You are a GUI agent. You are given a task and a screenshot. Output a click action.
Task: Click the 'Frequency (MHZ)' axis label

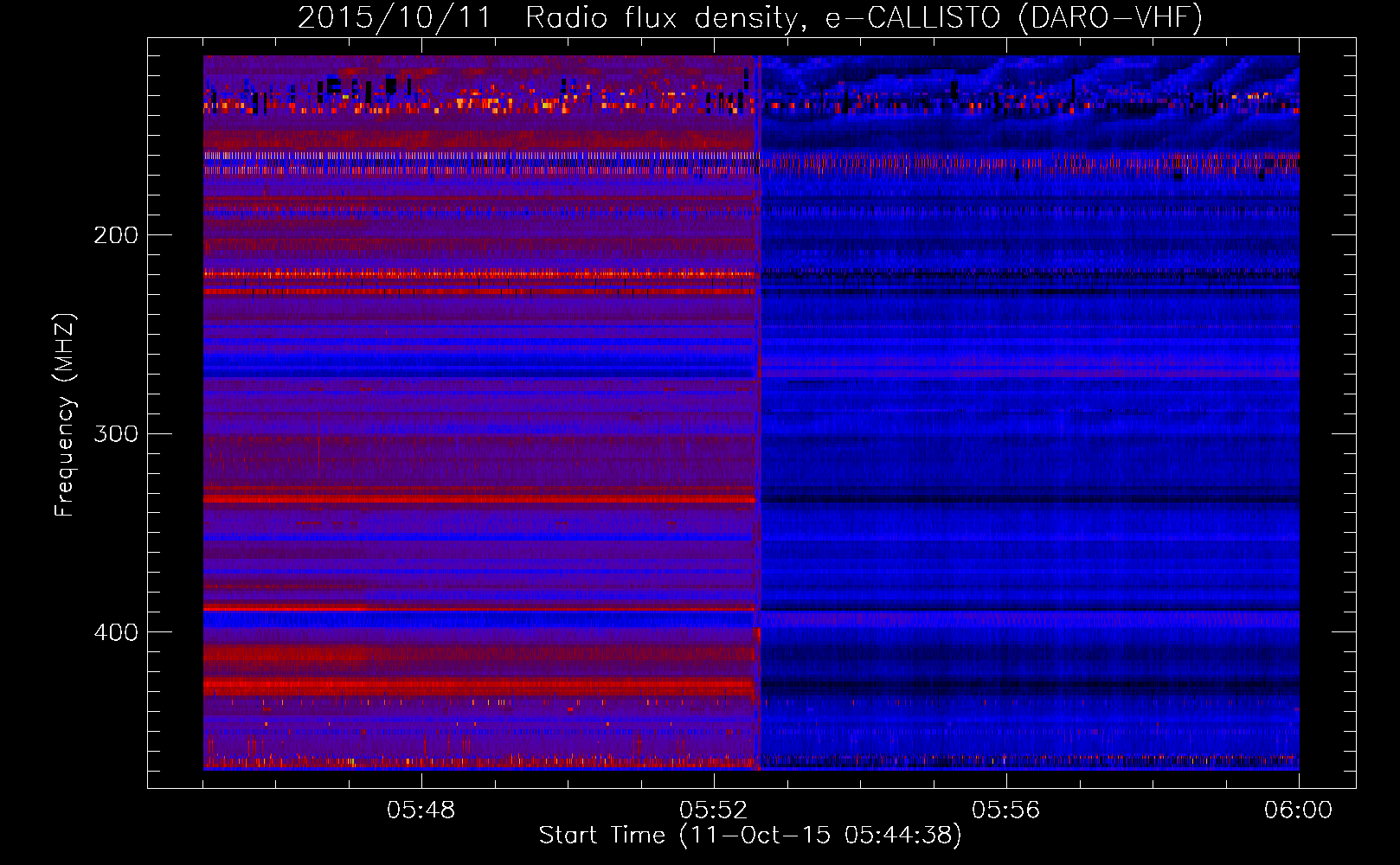click(65, 415)
